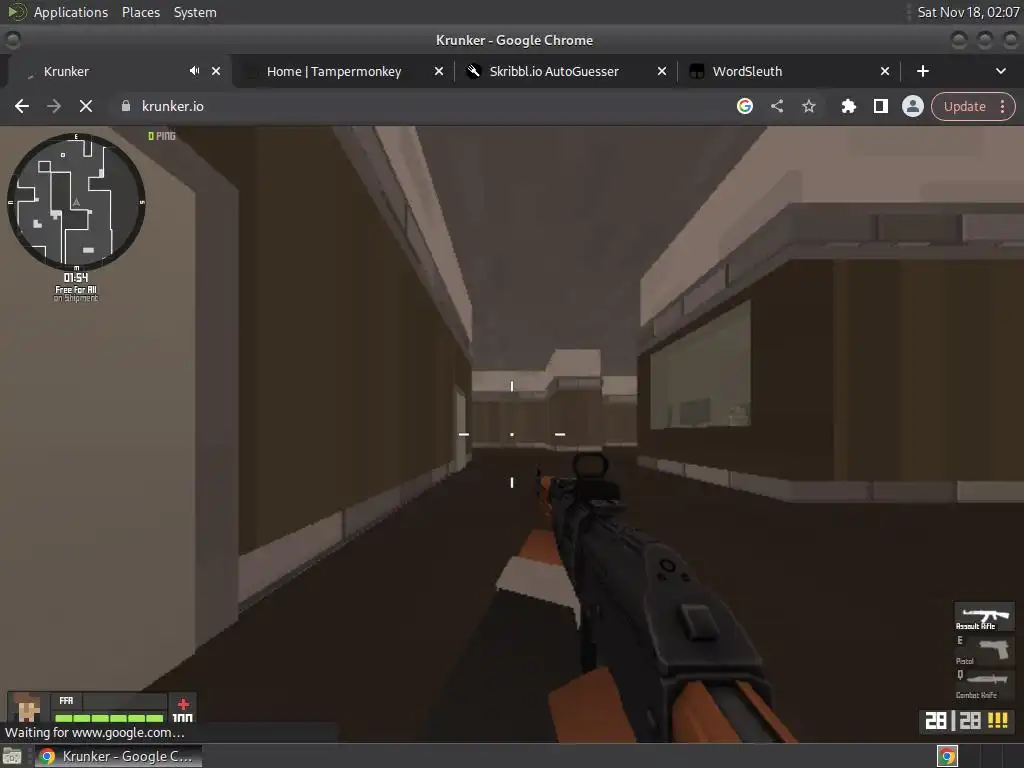Viewport: 1024px width, 768px height.
Task: Click the ammo counter 28|28
Action: 953,720
